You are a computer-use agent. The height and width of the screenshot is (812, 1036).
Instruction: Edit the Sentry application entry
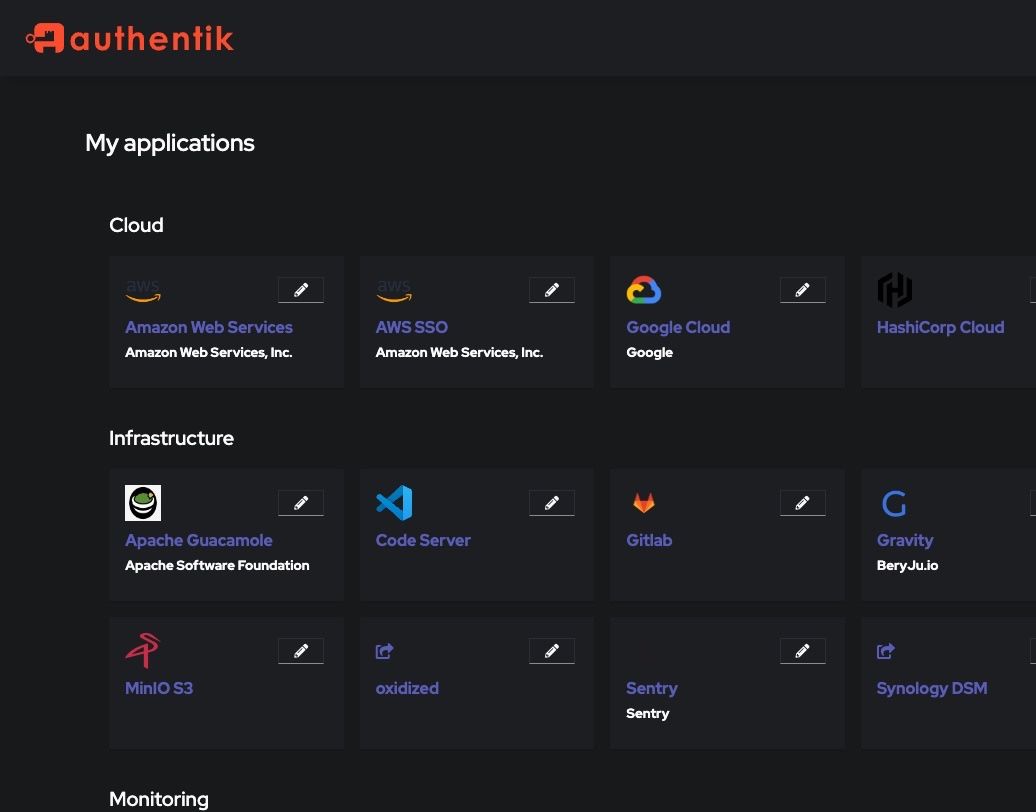(x=802, y=651)
